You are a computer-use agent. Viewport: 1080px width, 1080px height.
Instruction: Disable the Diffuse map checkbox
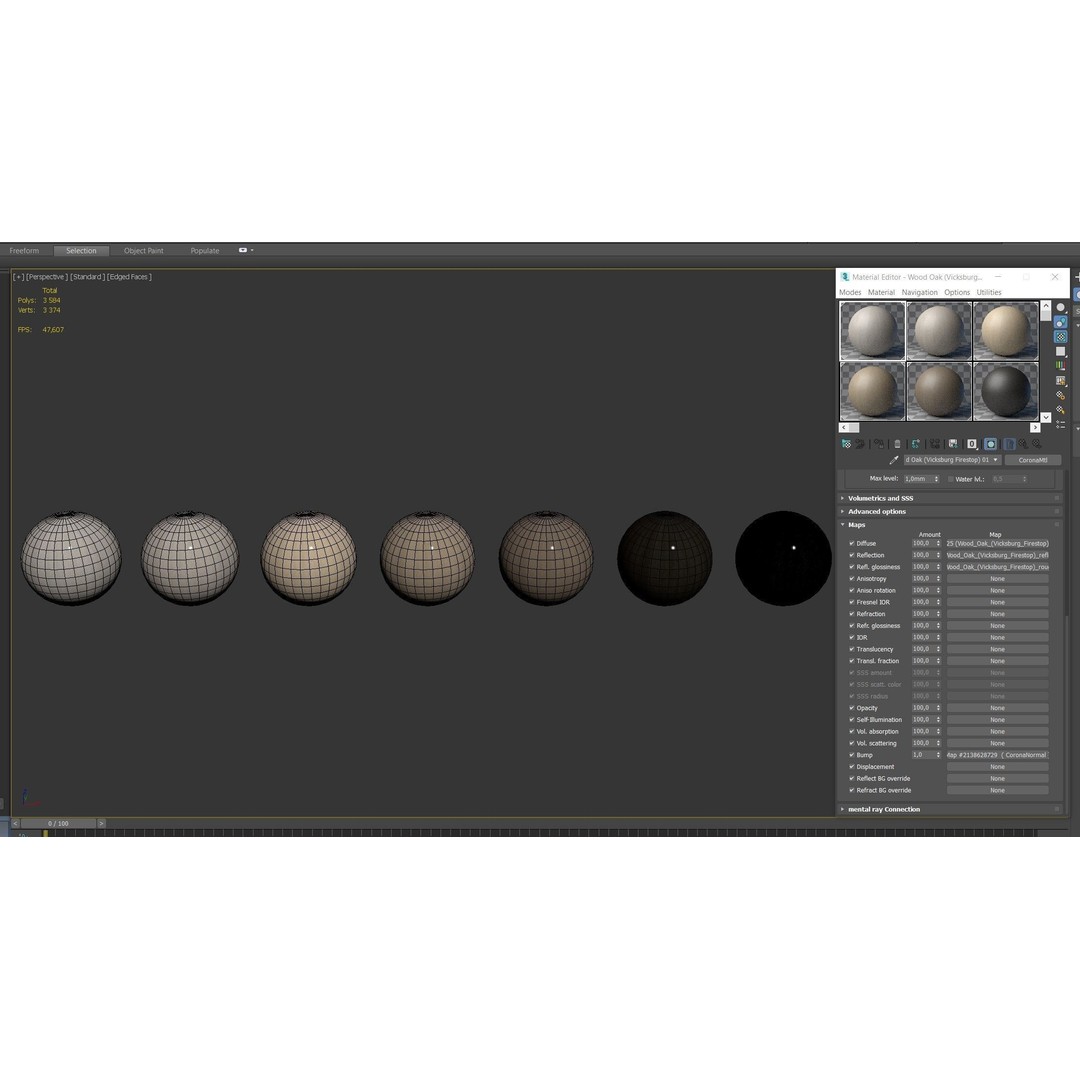(x=852, y=543)
